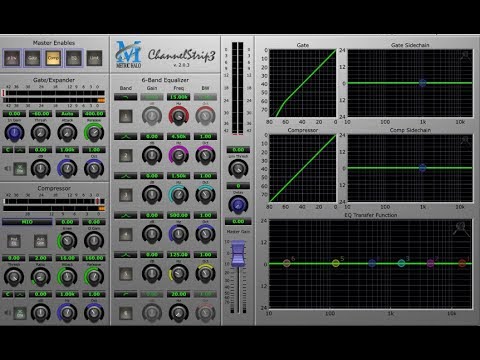Click the Gate In Gain blue knob

[14, 133]
